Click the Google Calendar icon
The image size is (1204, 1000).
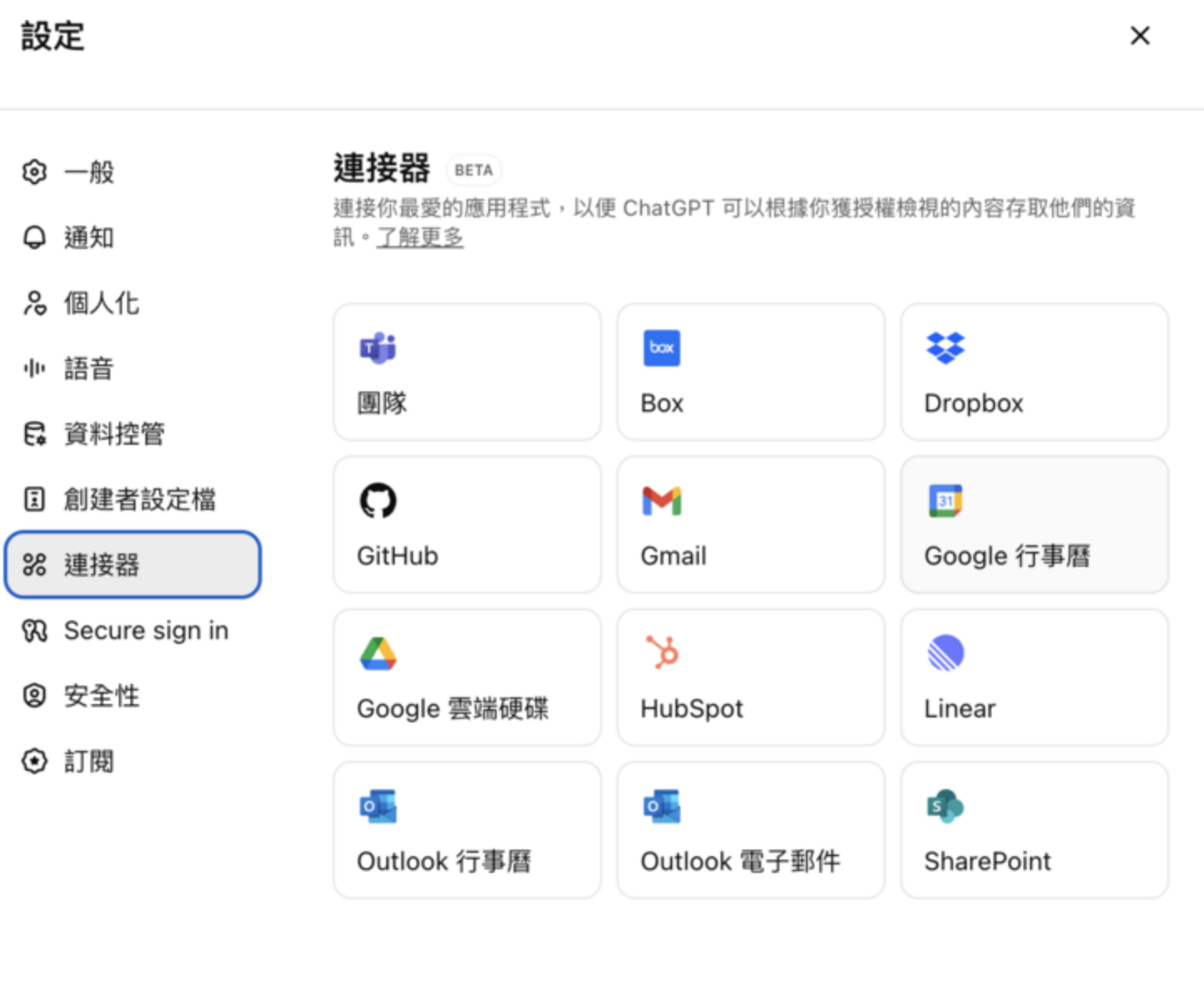[x=946, y=501]
